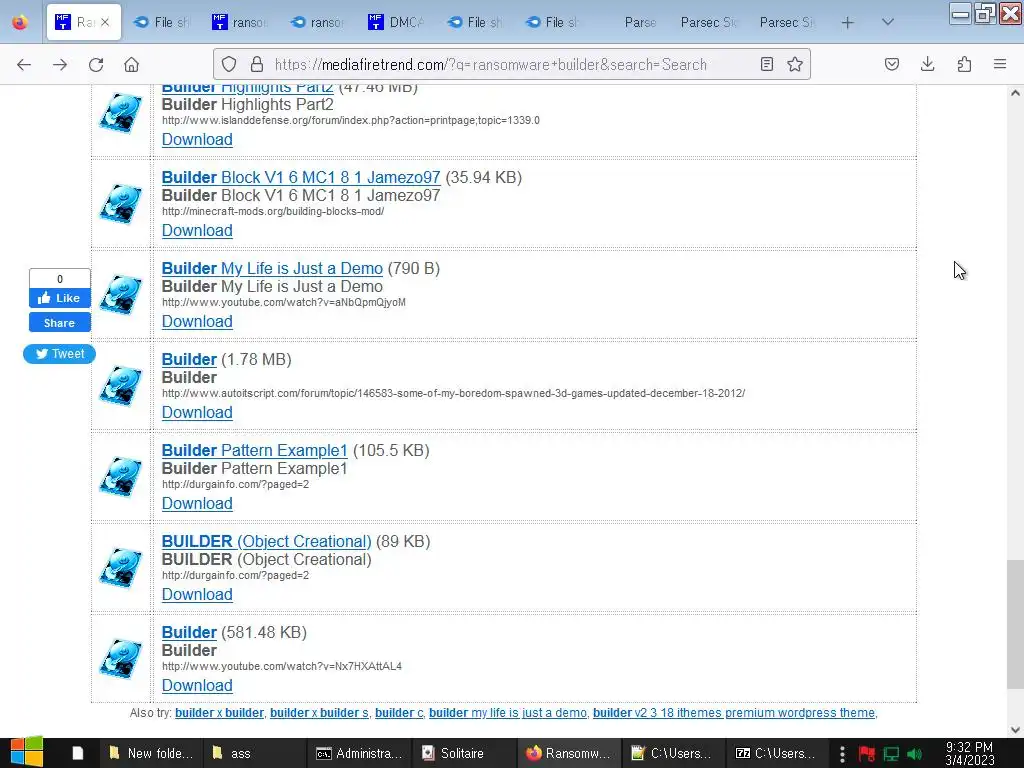The height and width of the screenshot is (768, 1024).
Task: Click the forward navigation arrow
Action: tap(60, 64)
